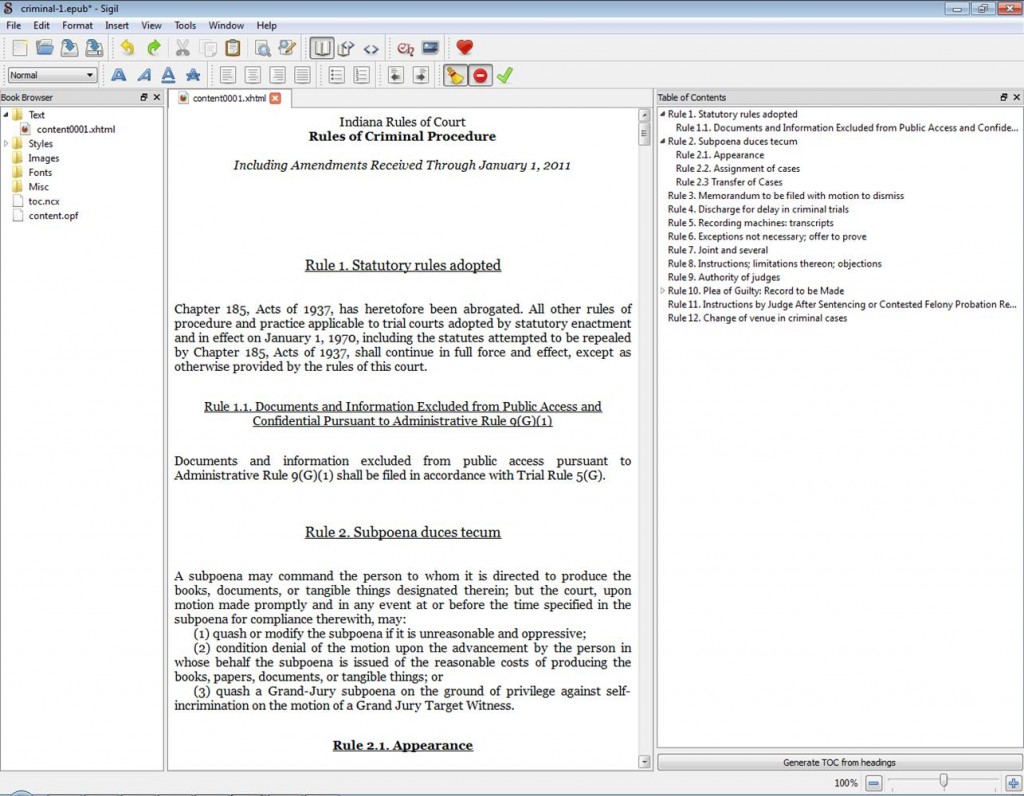Validate epub with green checkmark
This screenshot has width=1024, height=796.
(505, 75)
